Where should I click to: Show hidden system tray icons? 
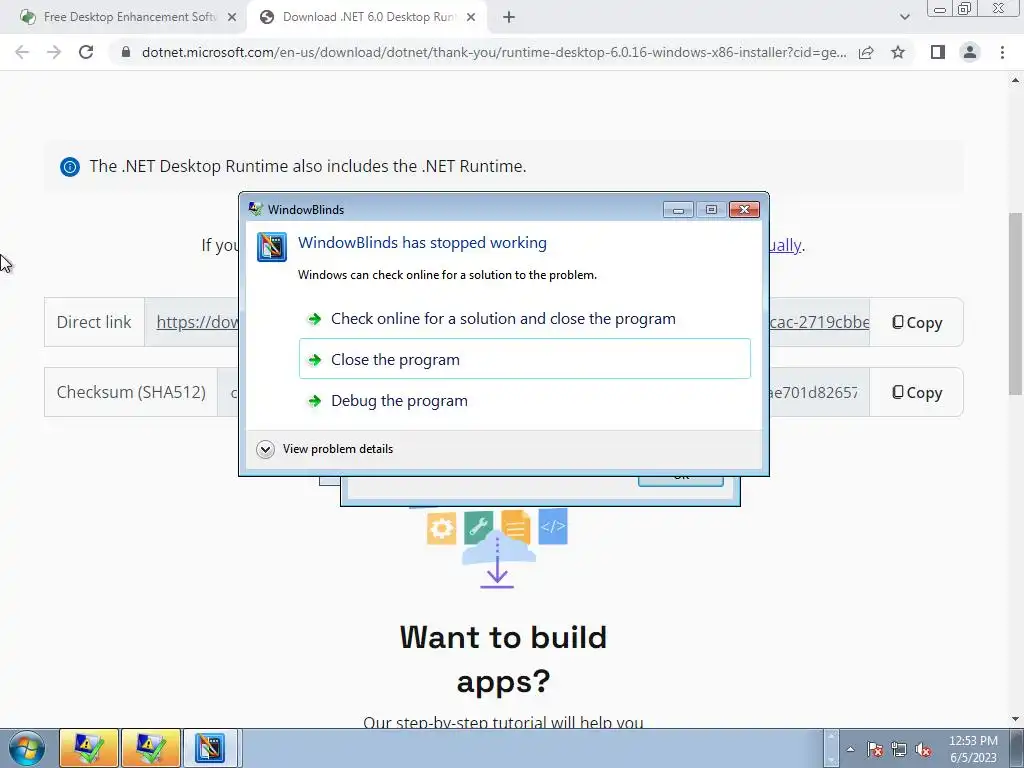pos(850,749)
